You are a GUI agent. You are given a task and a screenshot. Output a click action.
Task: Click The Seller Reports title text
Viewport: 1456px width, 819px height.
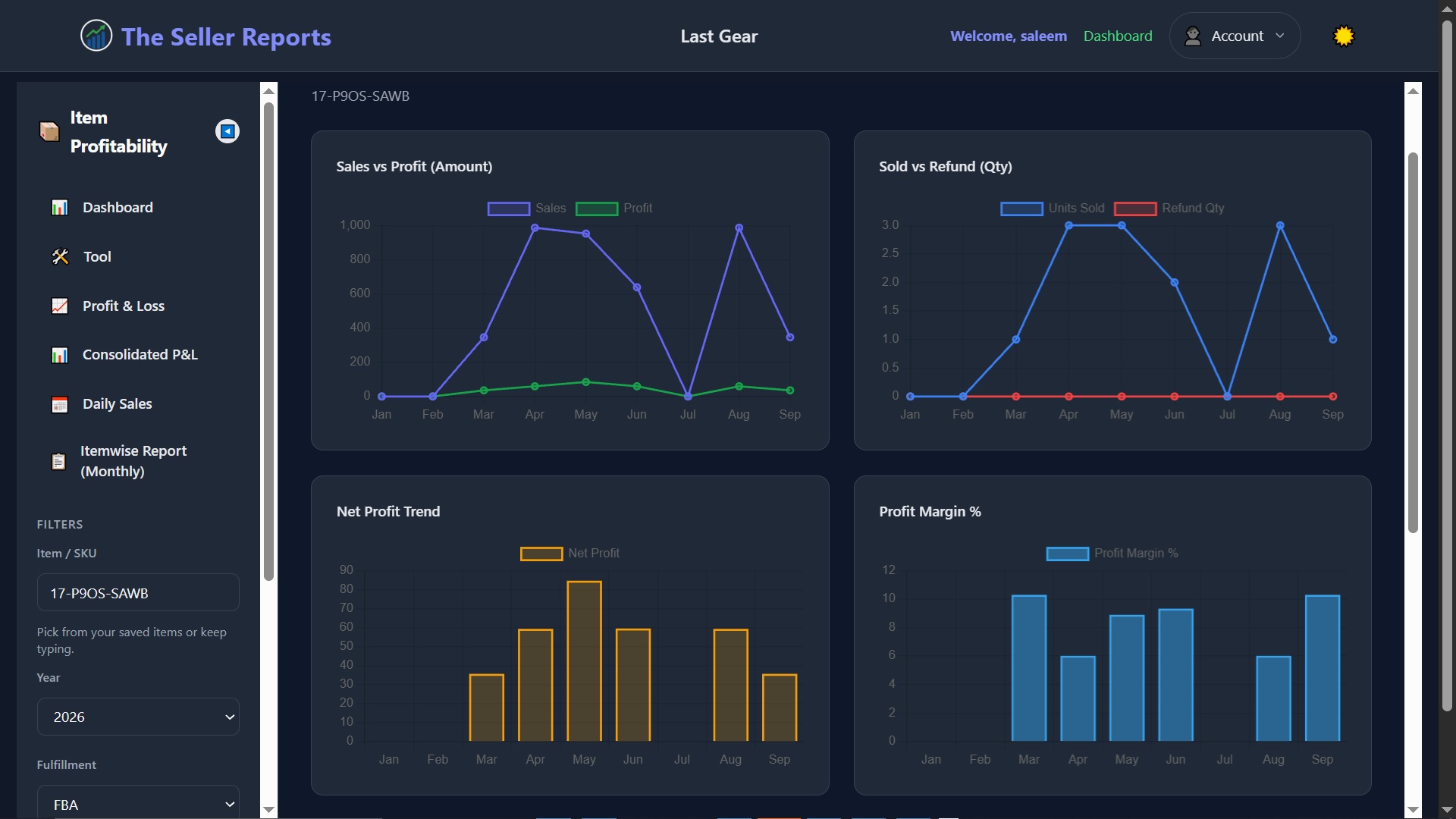(226, 36)
